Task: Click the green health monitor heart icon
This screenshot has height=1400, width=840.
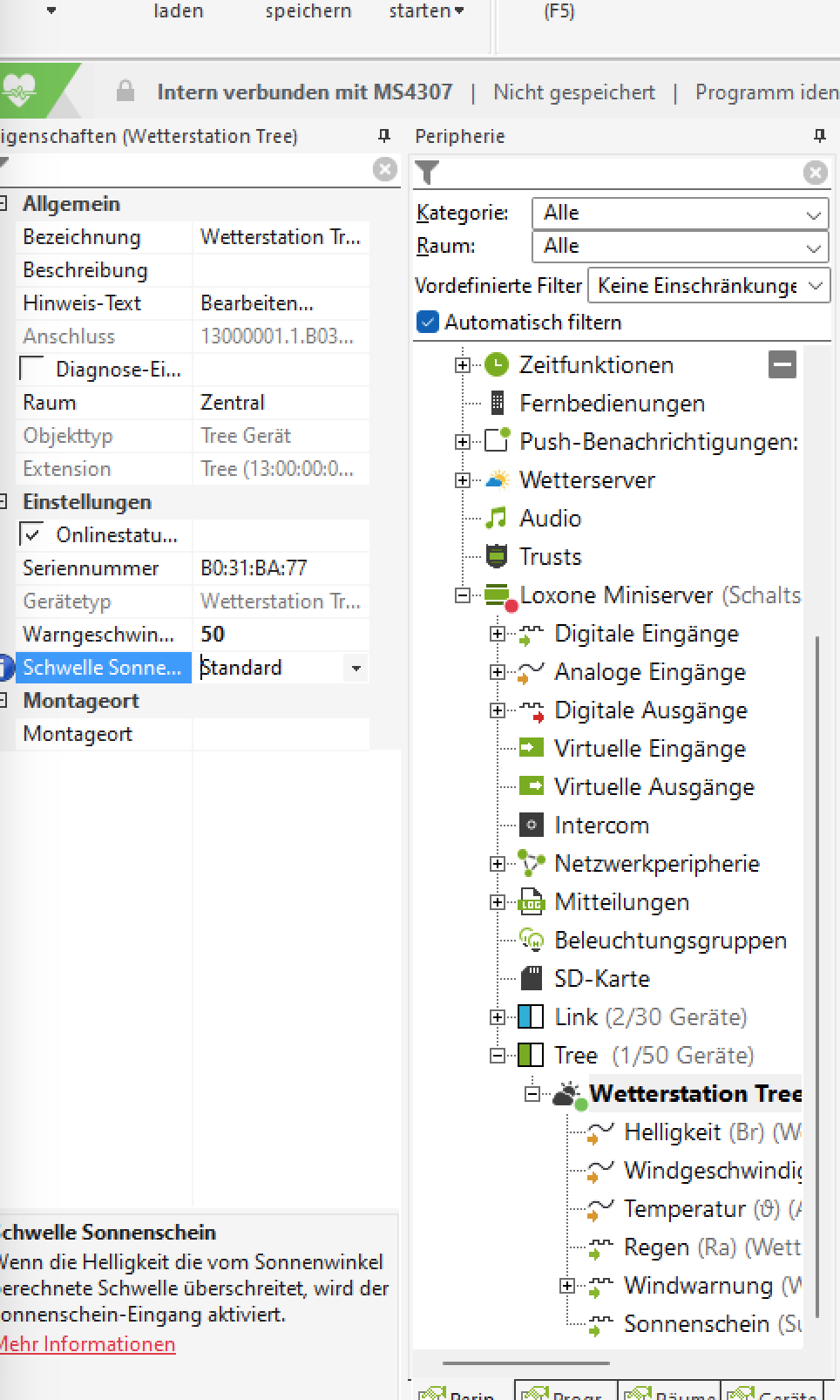Action: (x=19, y=88)
